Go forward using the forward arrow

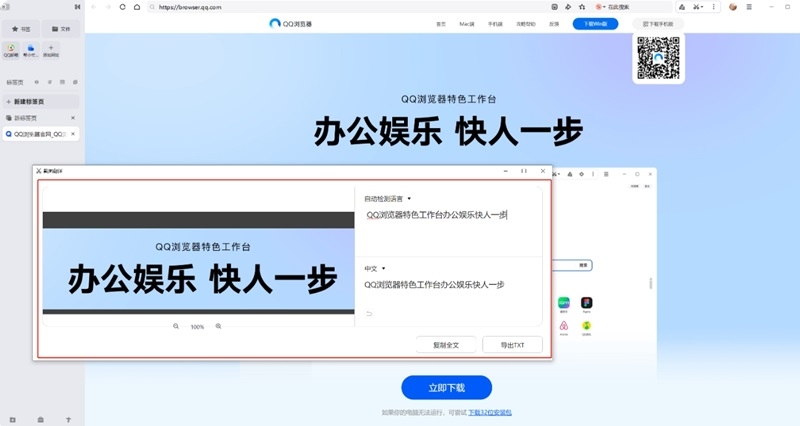click(108, 7)
